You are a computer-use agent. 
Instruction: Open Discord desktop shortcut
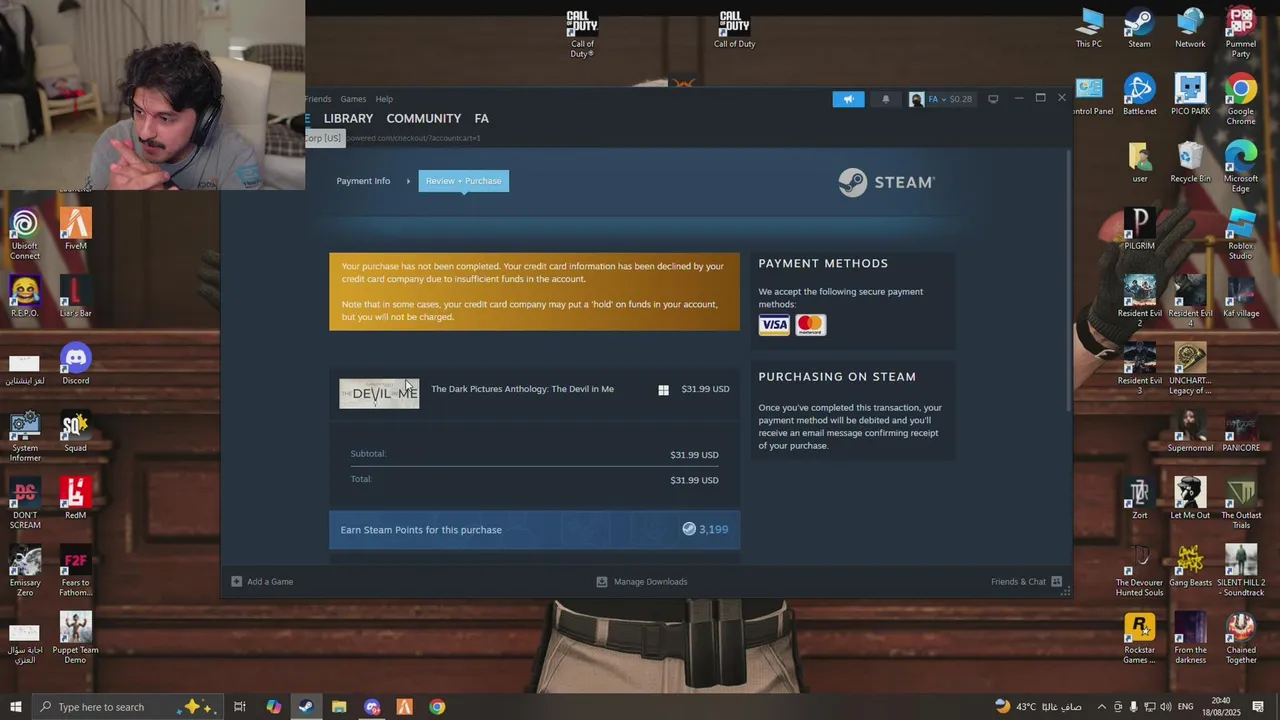tap(75, 364)
